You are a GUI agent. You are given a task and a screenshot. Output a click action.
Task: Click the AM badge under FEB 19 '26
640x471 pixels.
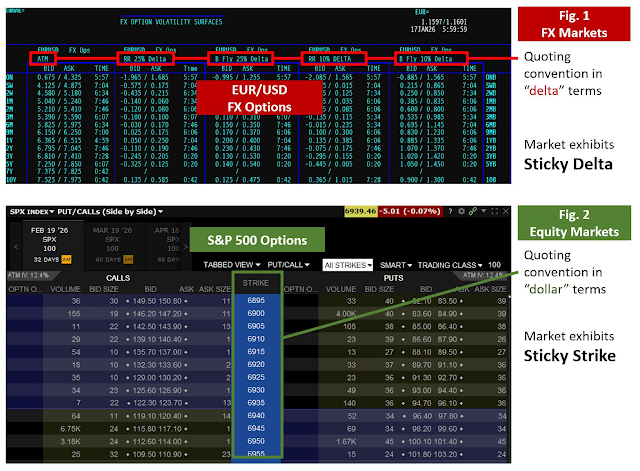click(x=66, y=260)
